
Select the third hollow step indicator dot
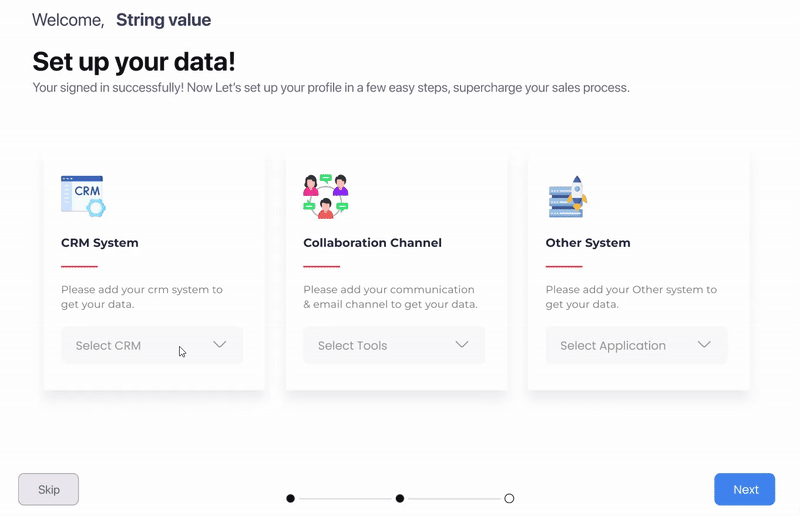tap(509, 499)
